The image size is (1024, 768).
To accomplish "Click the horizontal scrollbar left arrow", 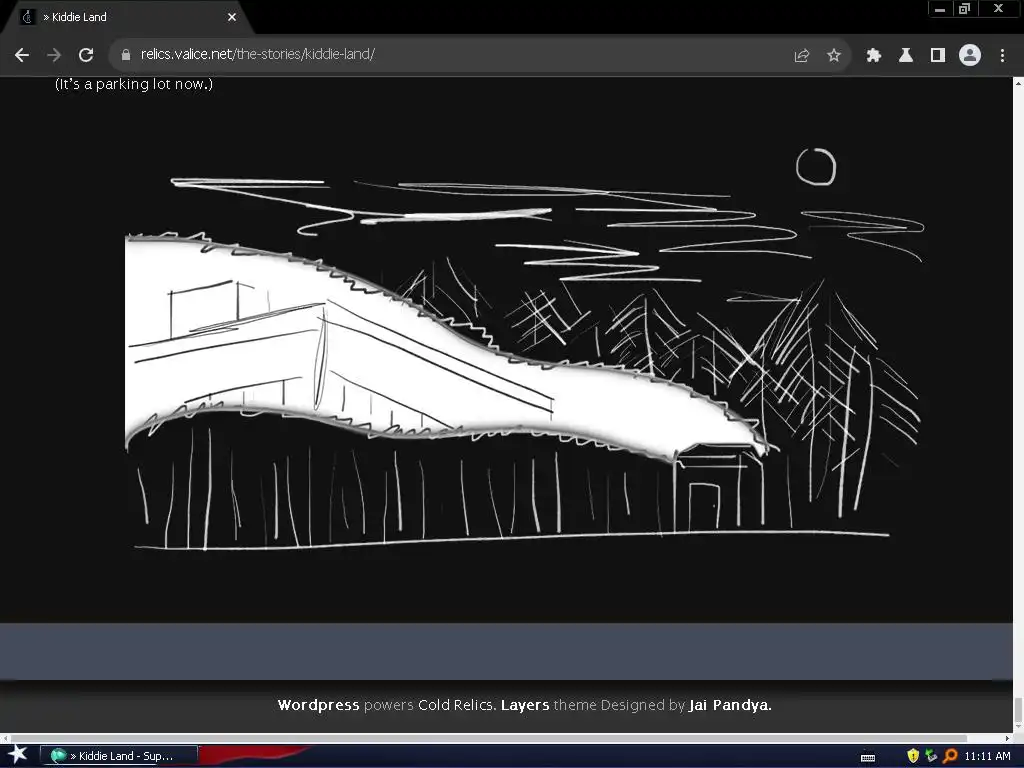I will coord(5,739).
